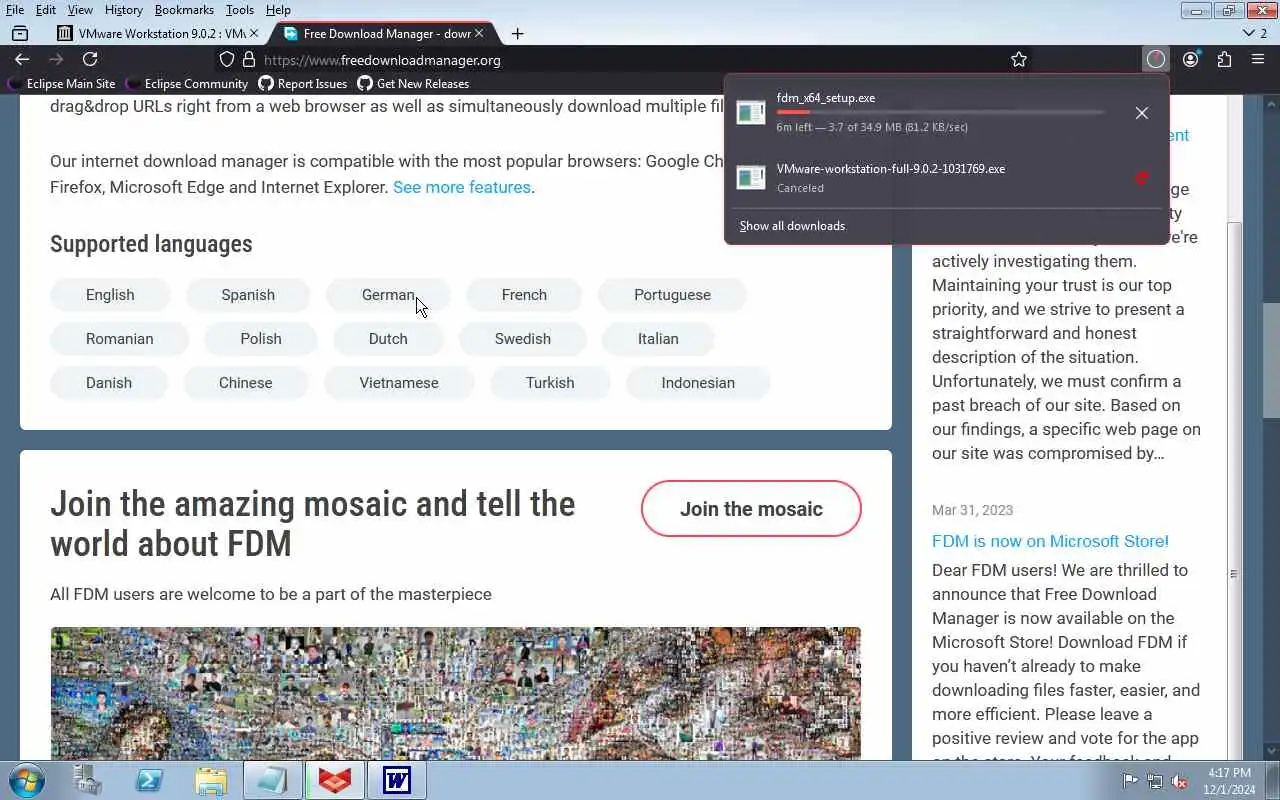Select the Vietnamese language chip

coord(399,383)
